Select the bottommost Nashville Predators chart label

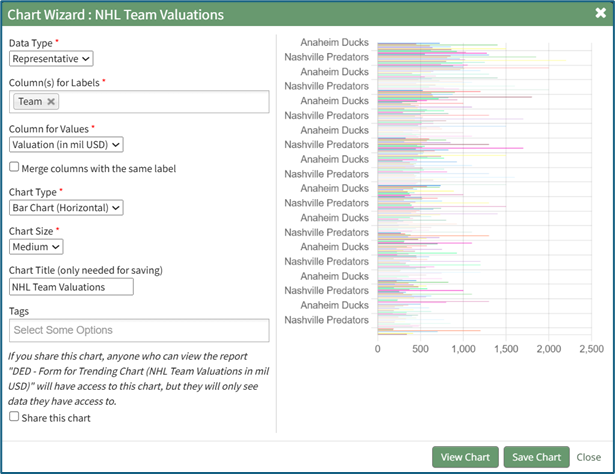[x=326, y=320]
